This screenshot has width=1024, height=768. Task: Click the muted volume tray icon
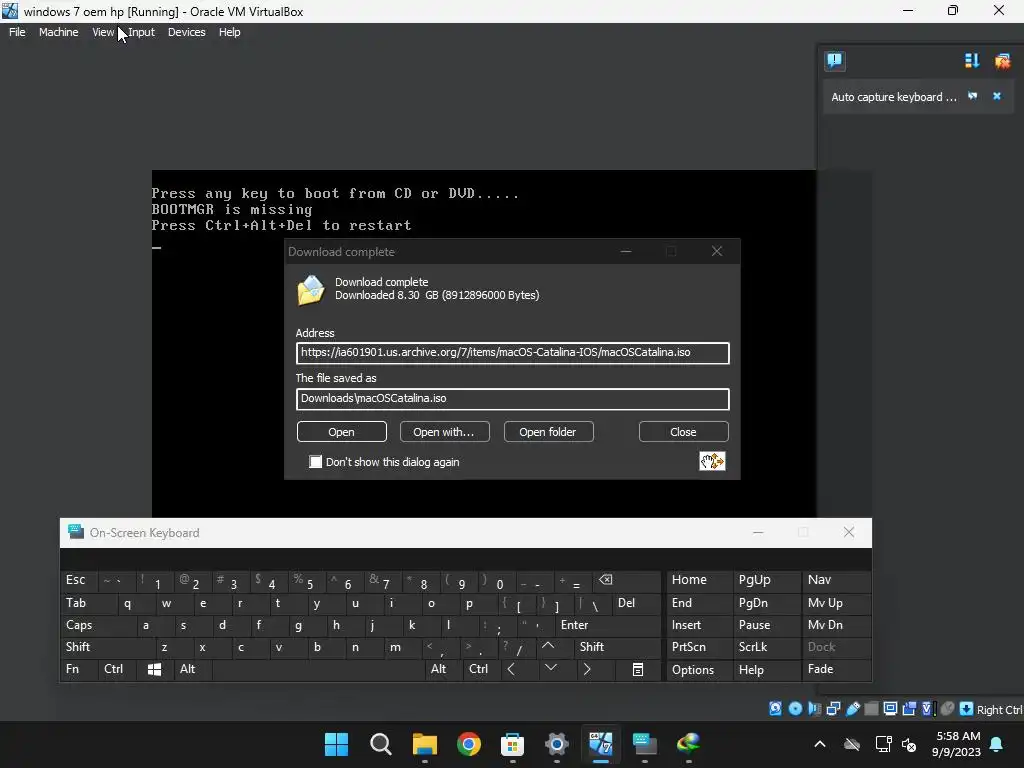click(x=908, y=744)
